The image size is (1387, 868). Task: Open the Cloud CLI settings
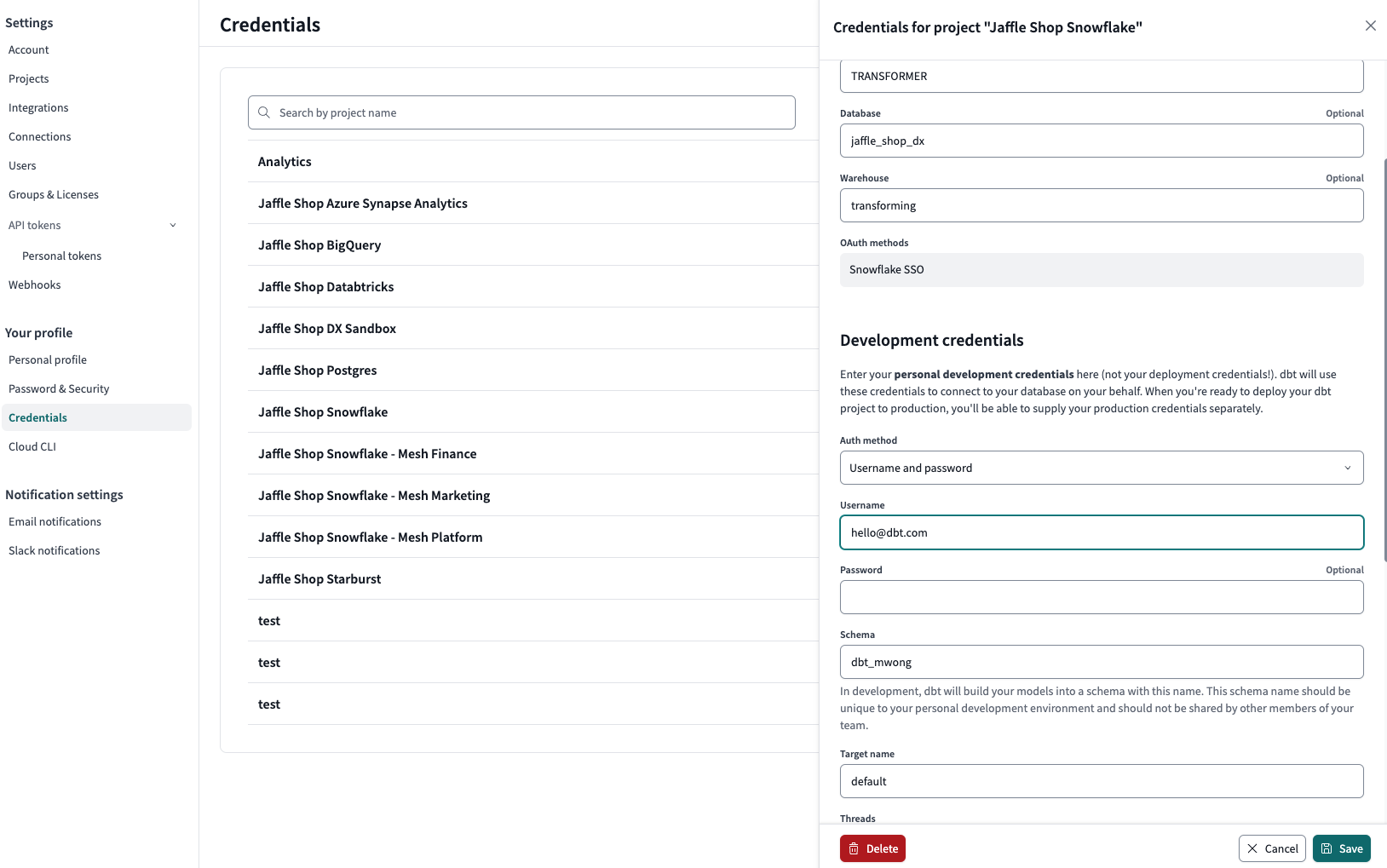click(x=32, y=445)
